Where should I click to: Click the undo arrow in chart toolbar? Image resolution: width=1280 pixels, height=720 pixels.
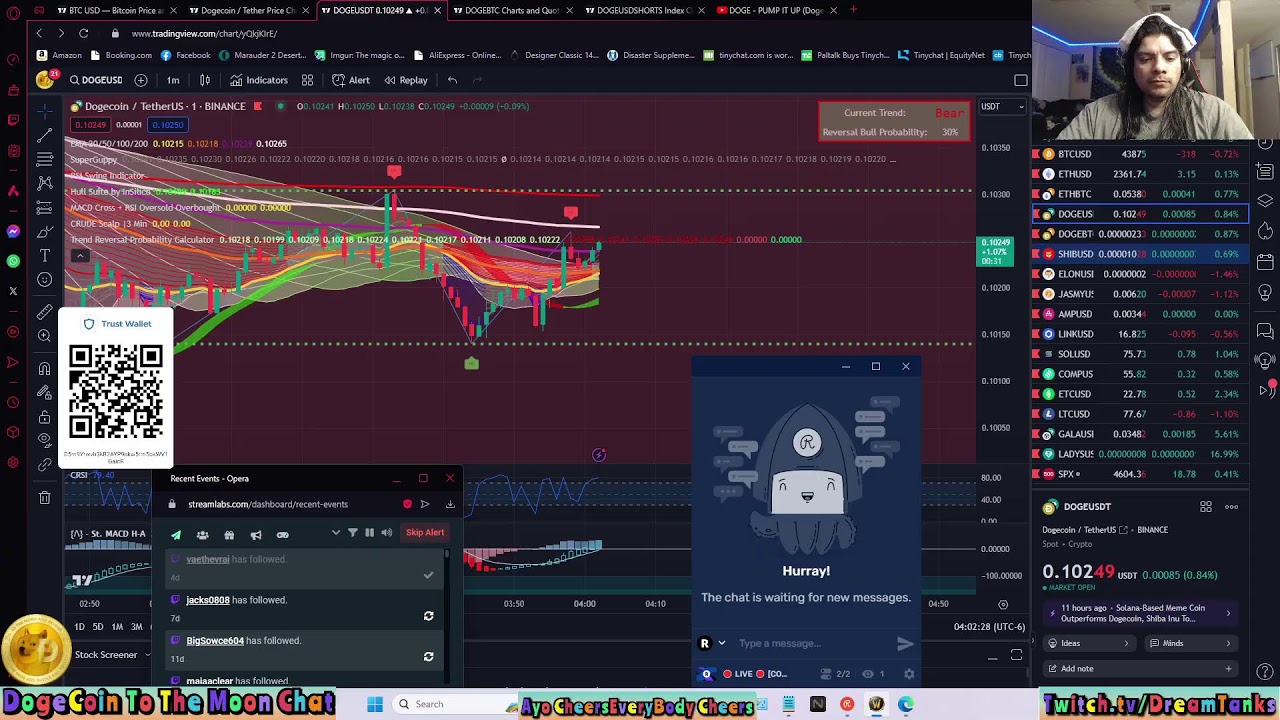tap(452, 80)
